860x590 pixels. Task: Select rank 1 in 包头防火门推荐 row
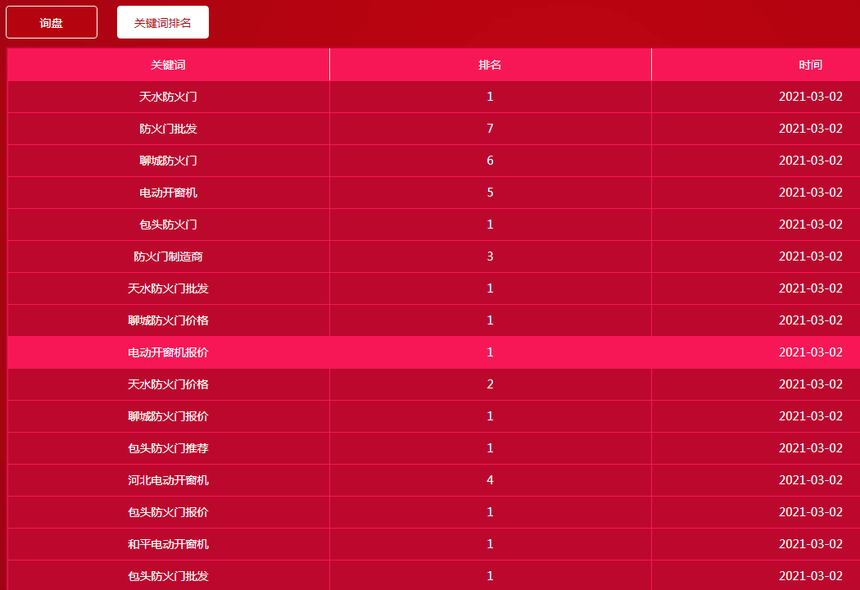[490, 448]
